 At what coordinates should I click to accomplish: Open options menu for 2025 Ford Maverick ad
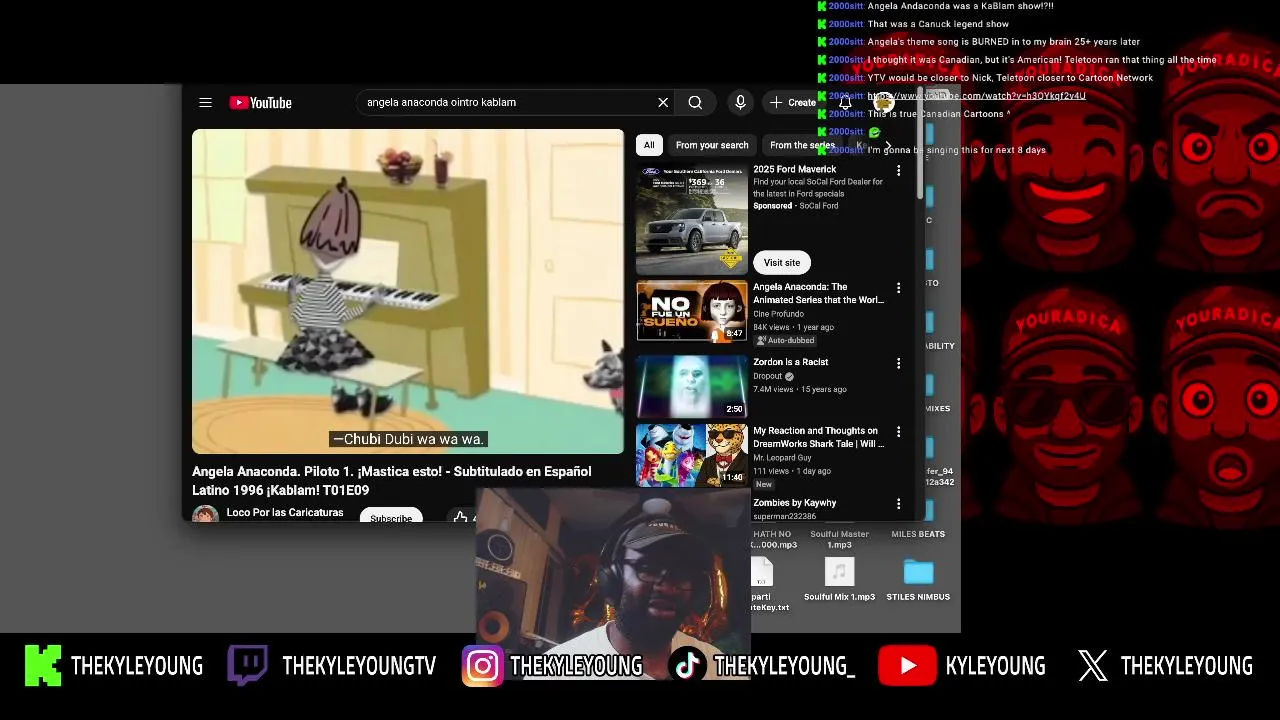pos(898,171)
